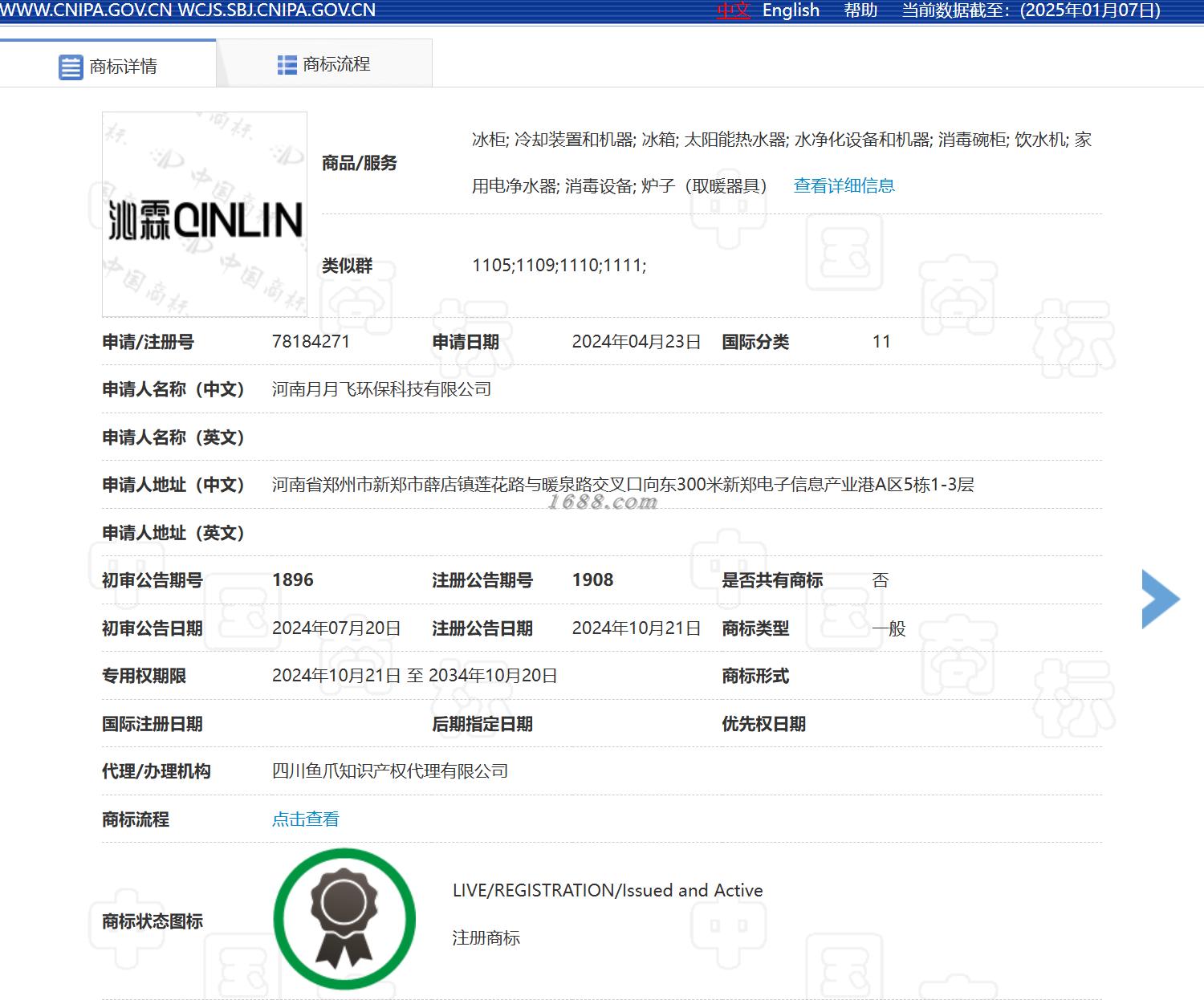Click the 商标类型 value 一般
The image size is (1204, 1000).
[889, 628]
